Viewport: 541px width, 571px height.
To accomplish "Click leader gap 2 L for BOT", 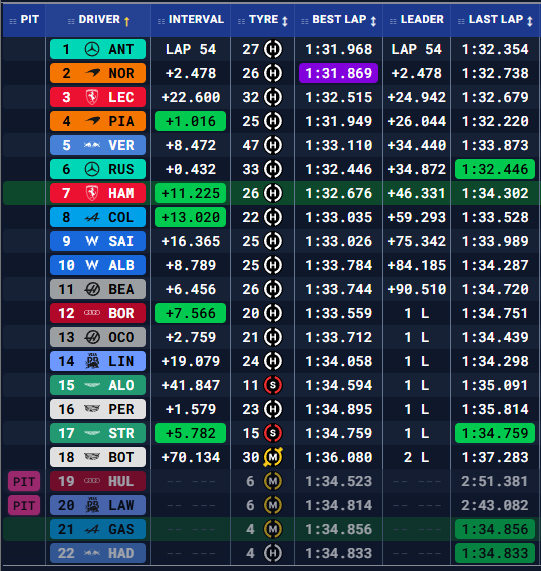I will pos(416,457).
